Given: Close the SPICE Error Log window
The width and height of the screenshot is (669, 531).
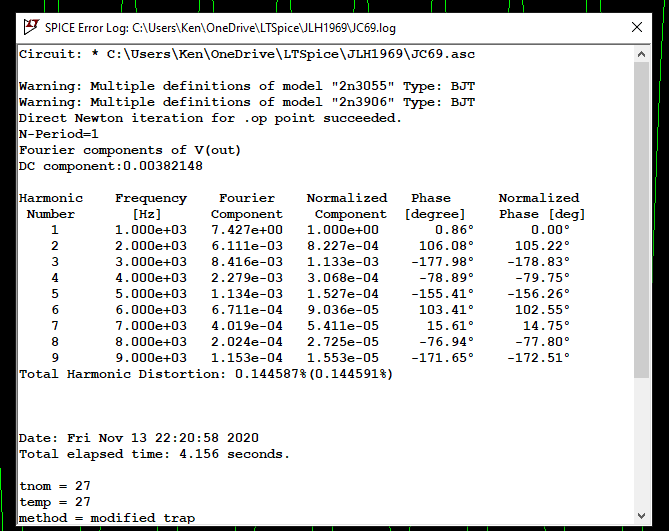Looking at the screenshot, I should coord(637,27).
